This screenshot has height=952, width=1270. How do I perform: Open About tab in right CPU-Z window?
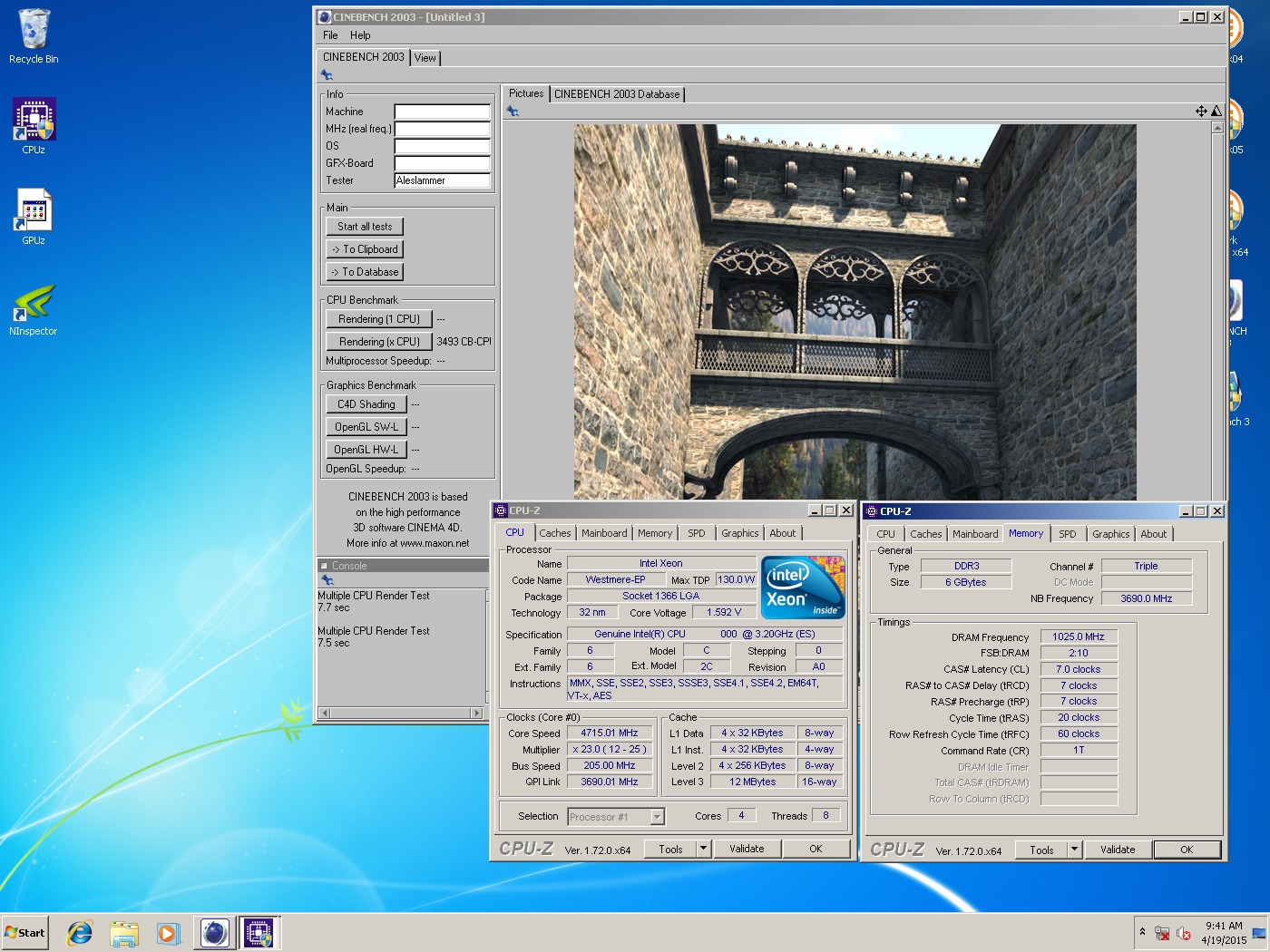(1154, 534)
